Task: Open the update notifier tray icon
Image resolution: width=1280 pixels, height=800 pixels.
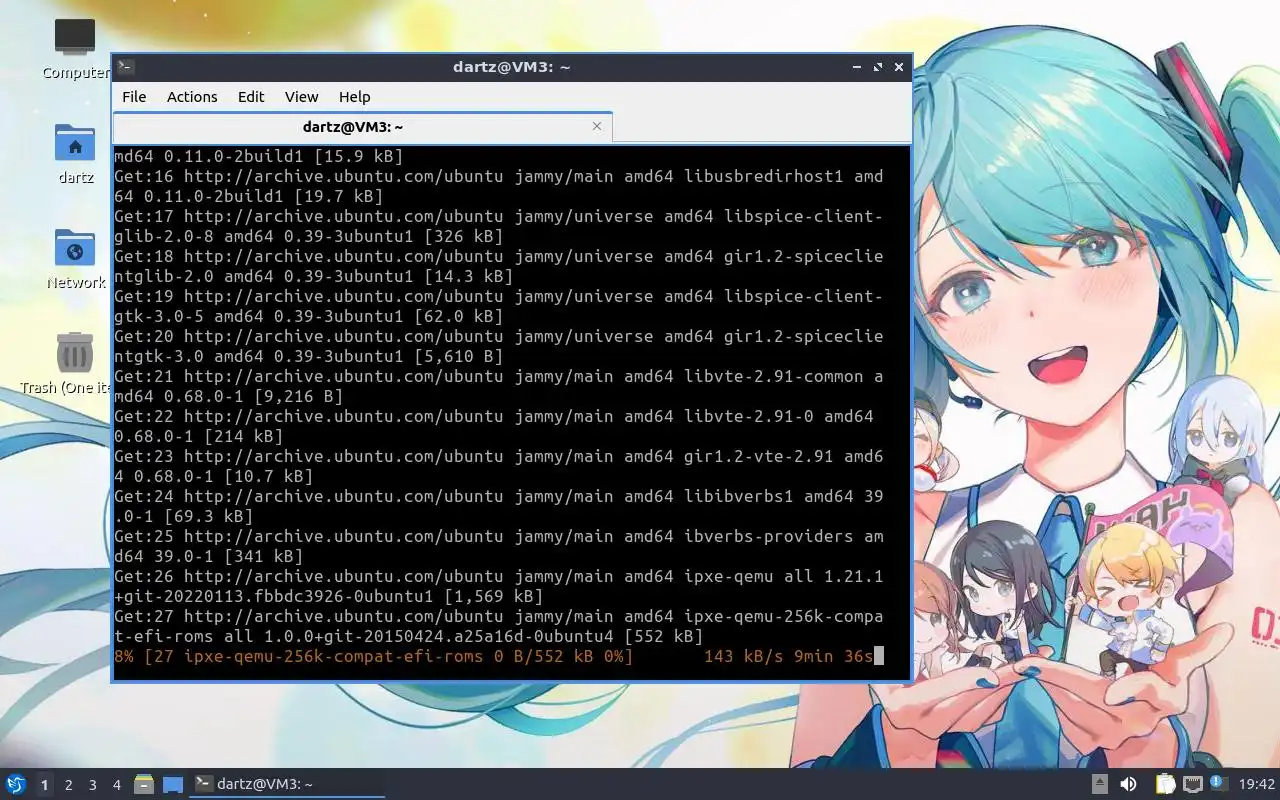Action: [x=1218, y=784]
